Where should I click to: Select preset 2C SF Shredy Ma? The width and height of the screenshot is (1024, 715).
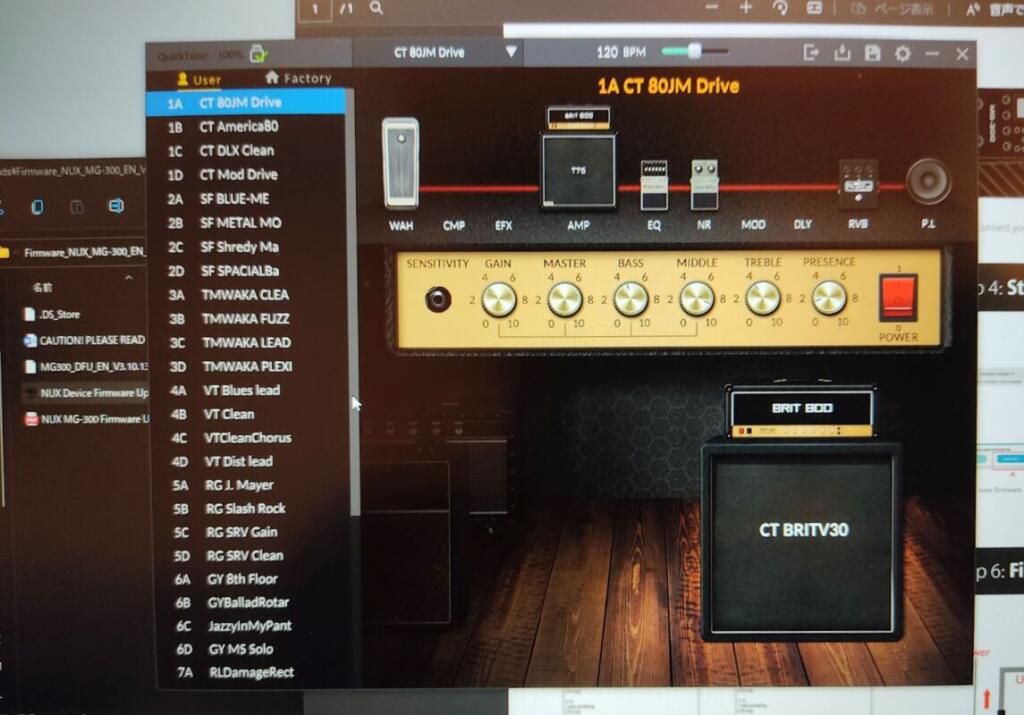248,247
